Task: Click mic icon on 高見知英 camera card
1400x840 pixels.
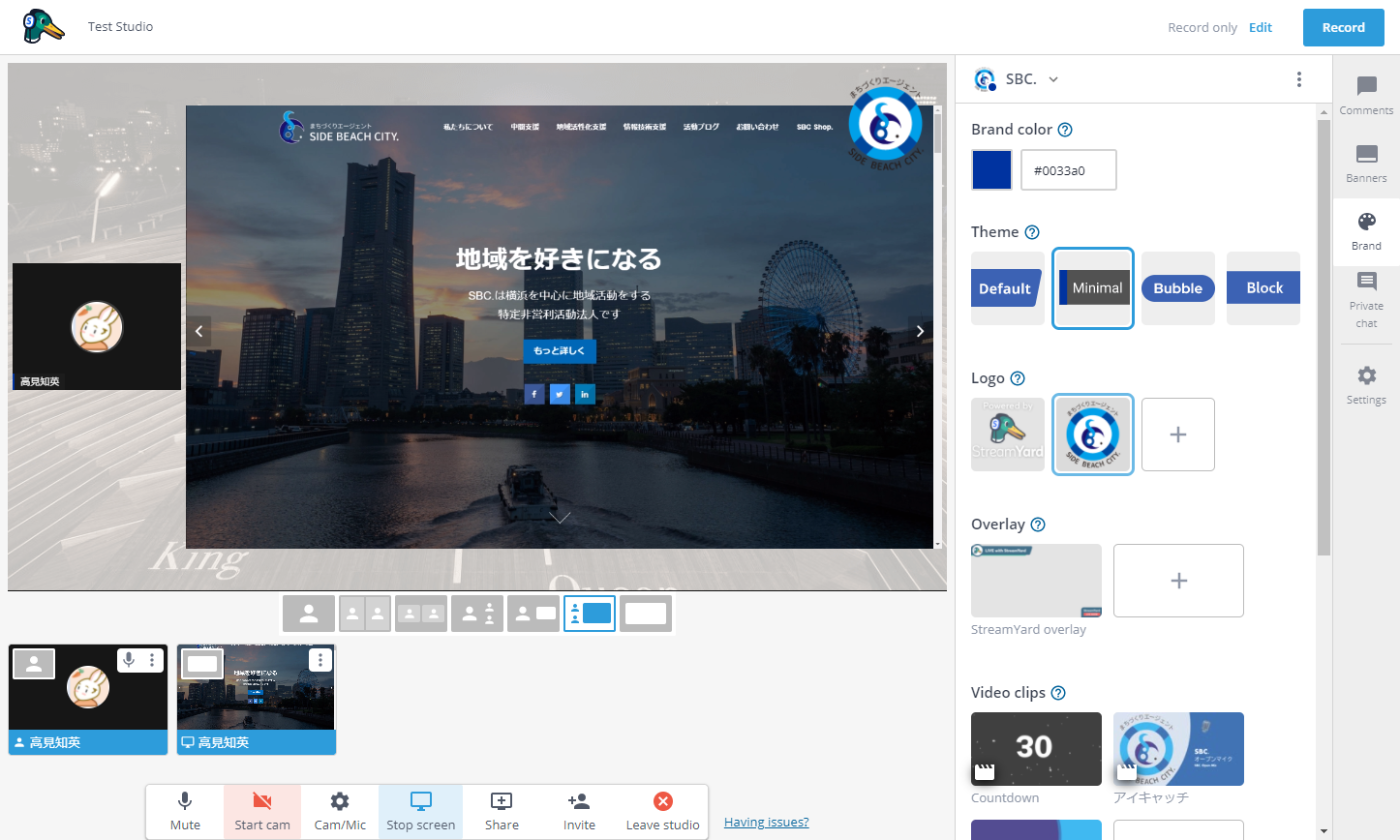Action: (128, 660)
